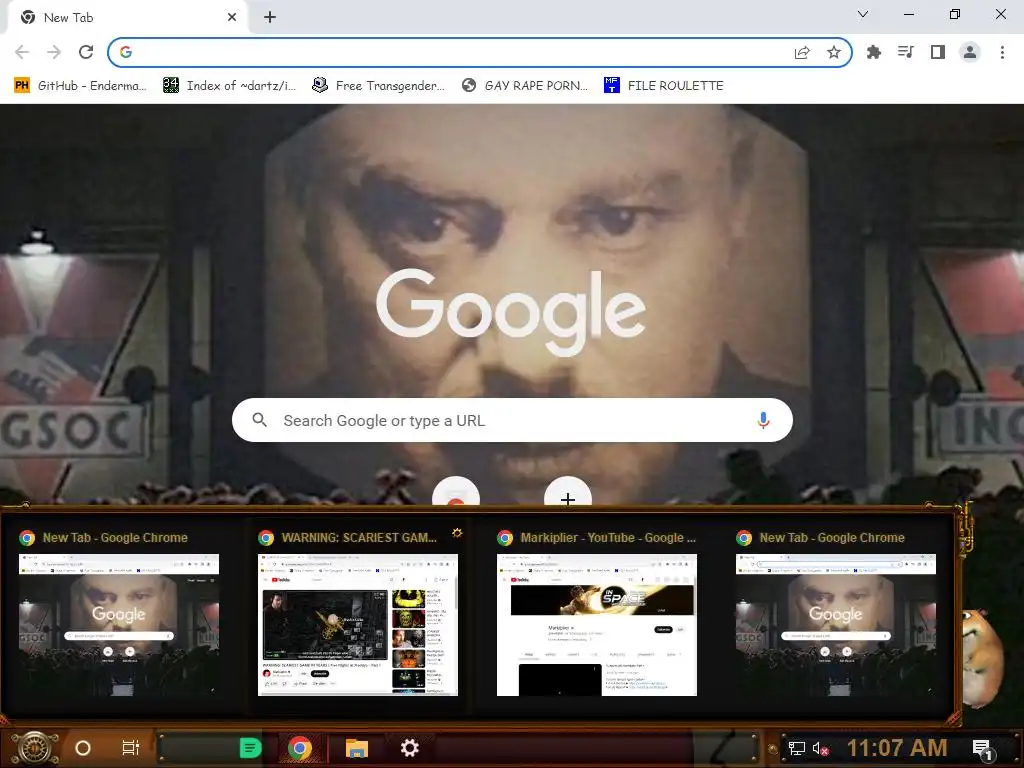Start voice search with microphone icon
Screen dimensions: 1024x768
[x=763, y=420]
